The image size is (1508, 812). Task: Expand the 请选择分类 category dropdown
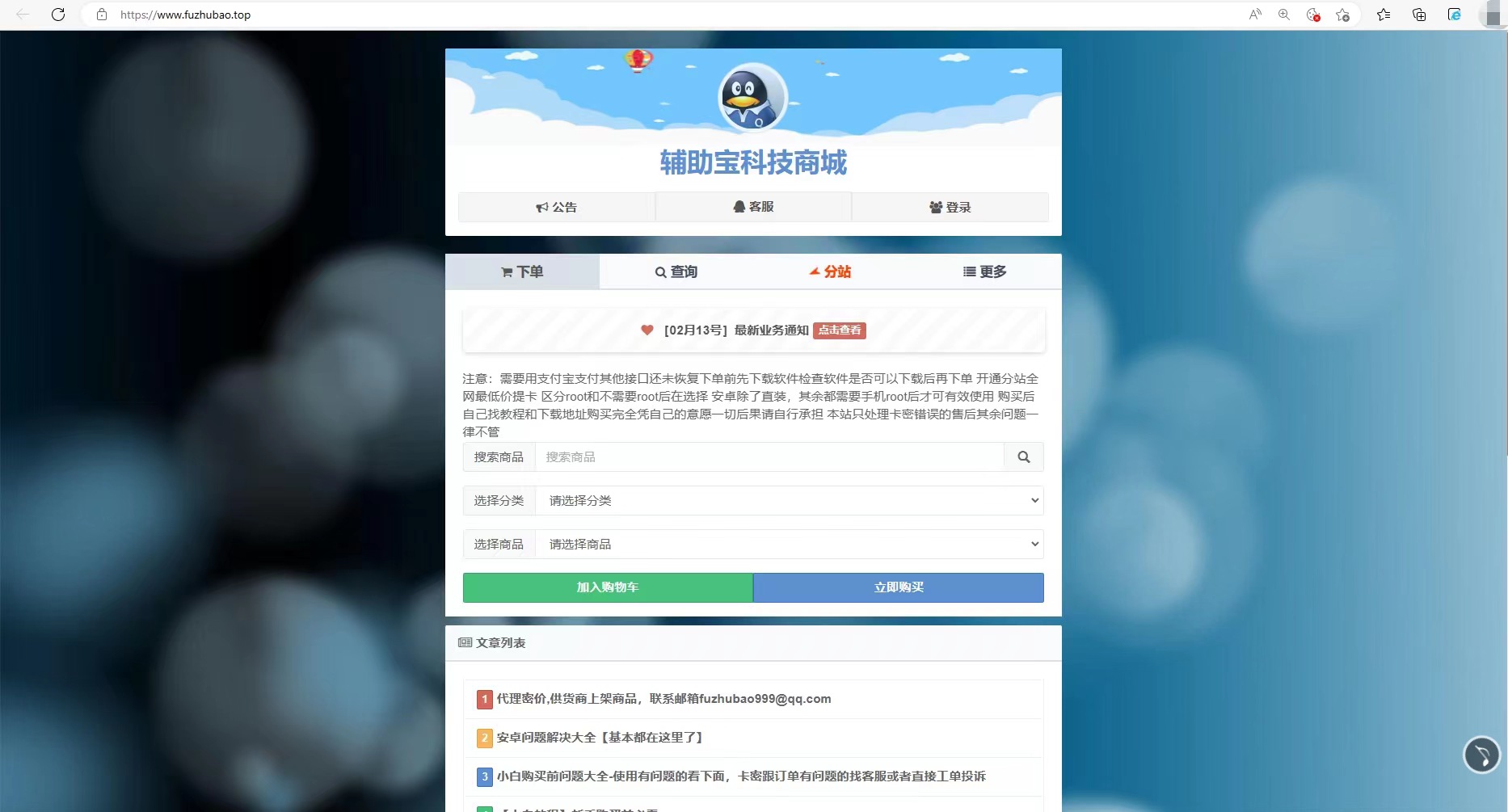pos(789,501)
